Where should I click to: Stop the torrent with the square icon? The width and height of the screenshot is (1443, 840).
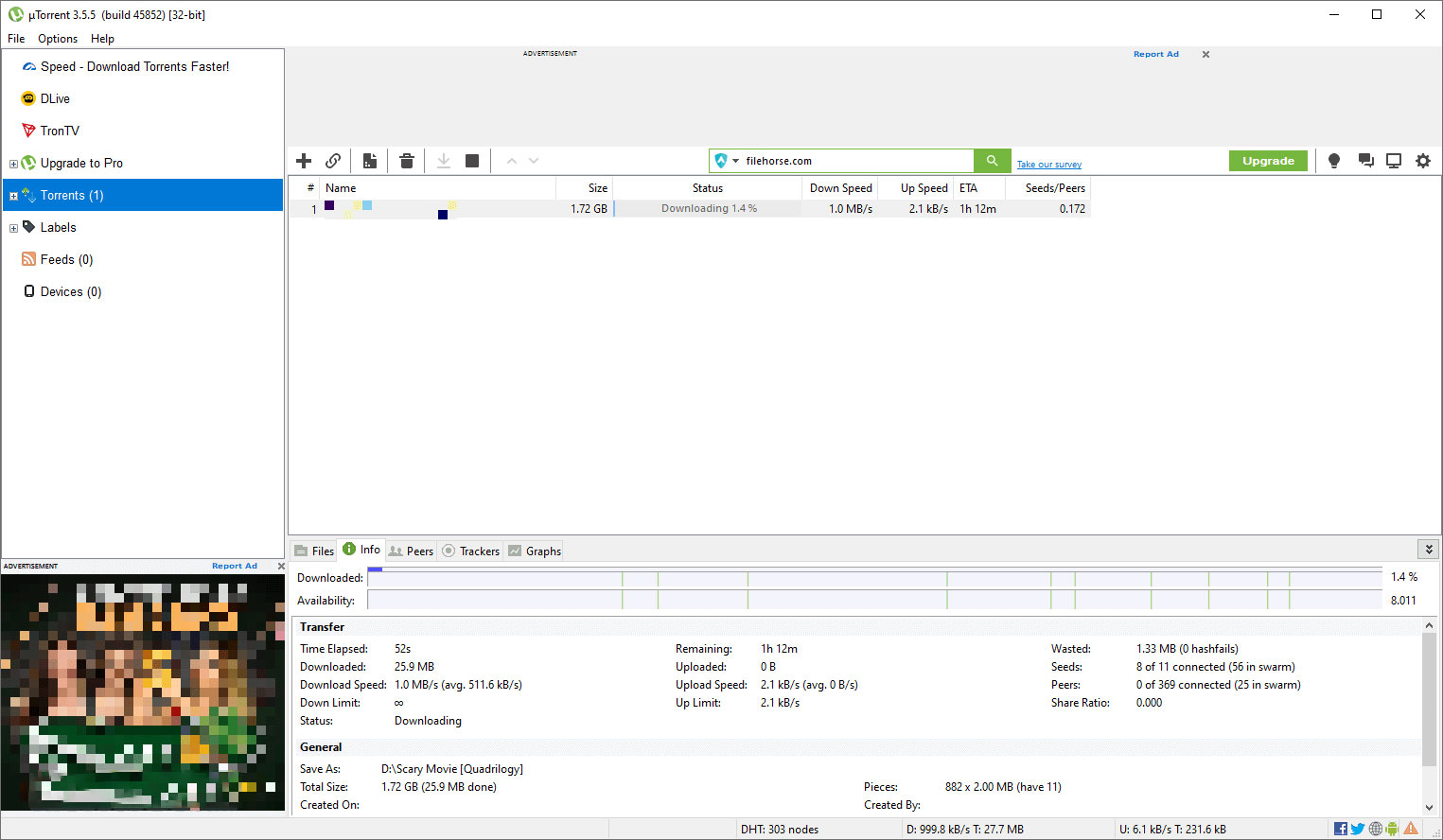(x=472, y=161)
